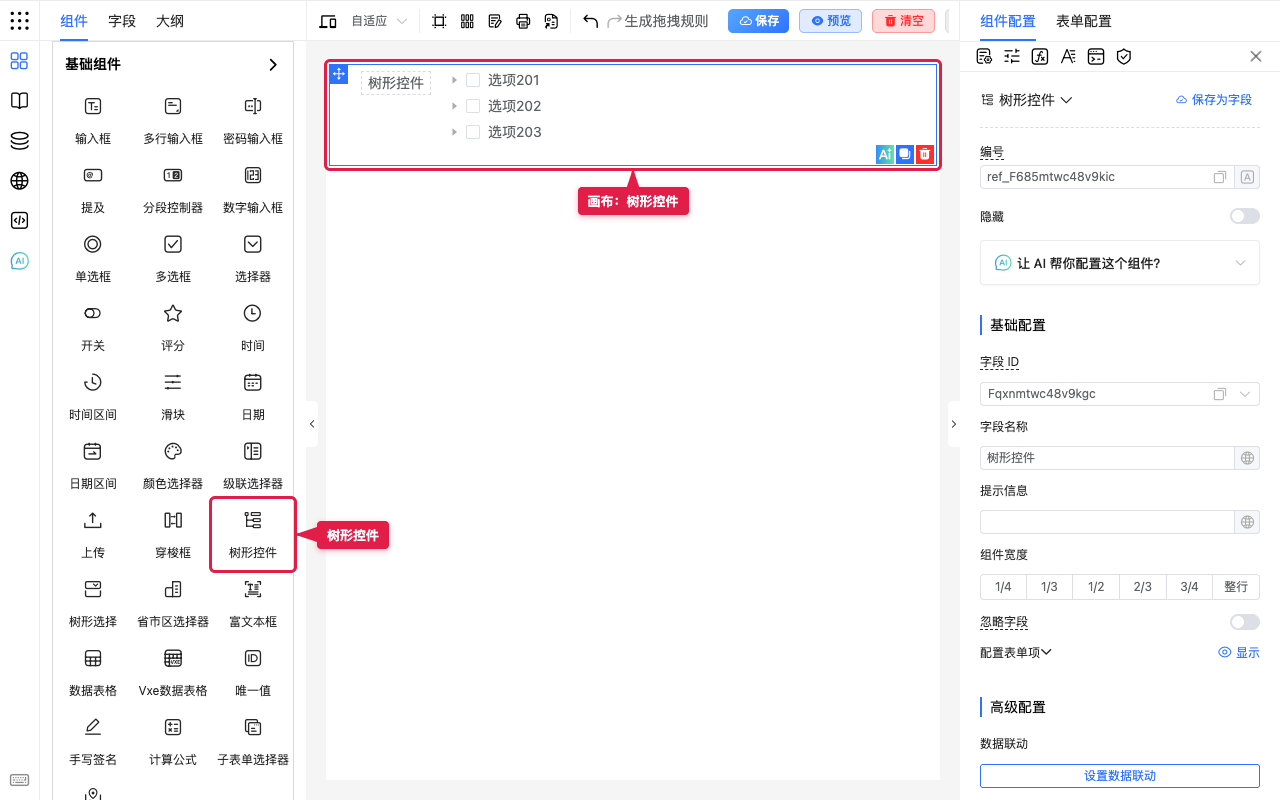Select the 多选框 checkbox component
The height and width of the screenshot is (800, 1280).
pyautogui.click(x=173, y=258)
